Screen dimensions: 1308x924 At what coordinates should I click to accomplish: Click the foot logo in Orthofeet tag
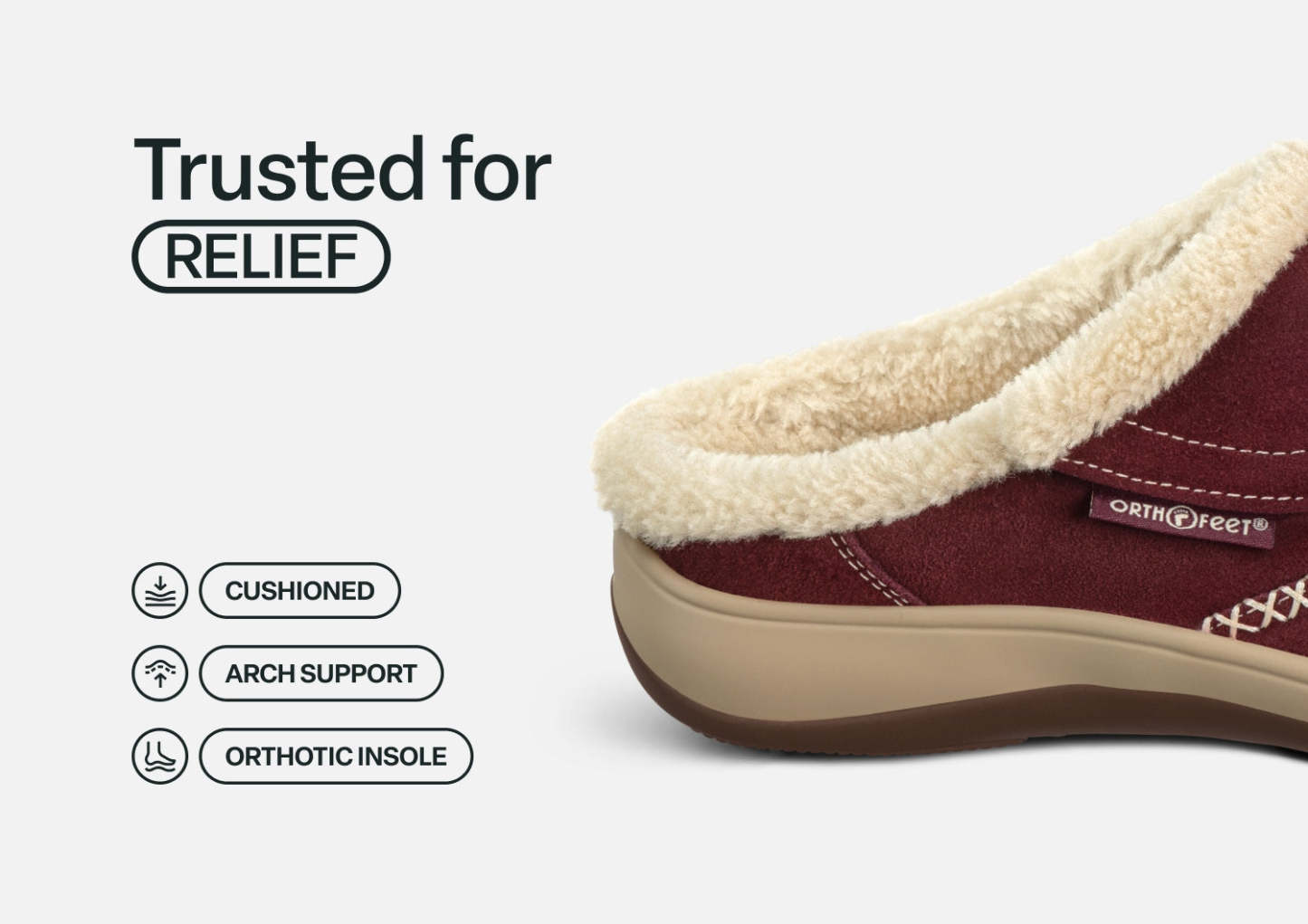(x=1179, y=518)
